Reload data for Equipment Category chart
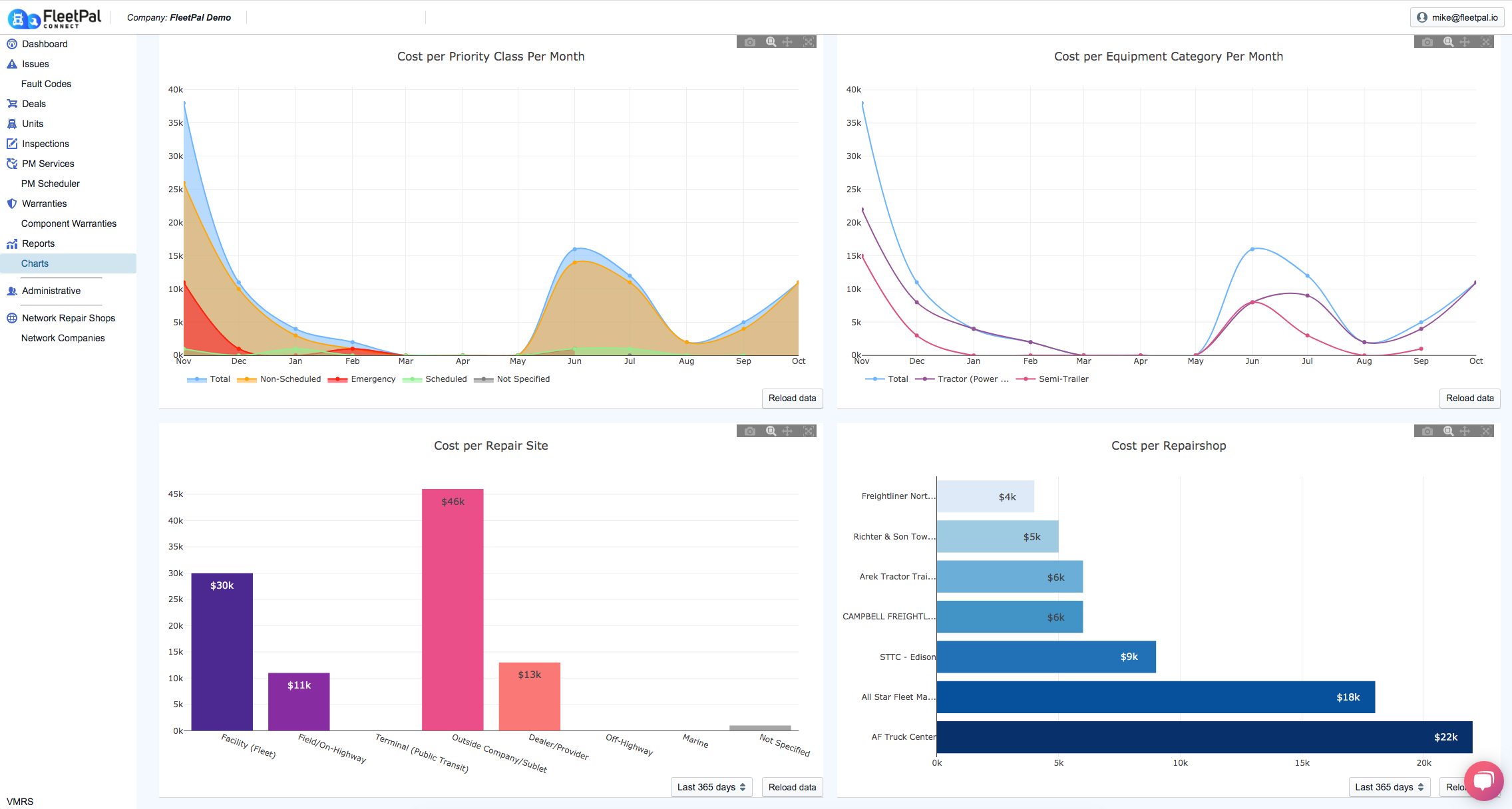This screenshot has width=1512, height=809. click(1469, 398)
